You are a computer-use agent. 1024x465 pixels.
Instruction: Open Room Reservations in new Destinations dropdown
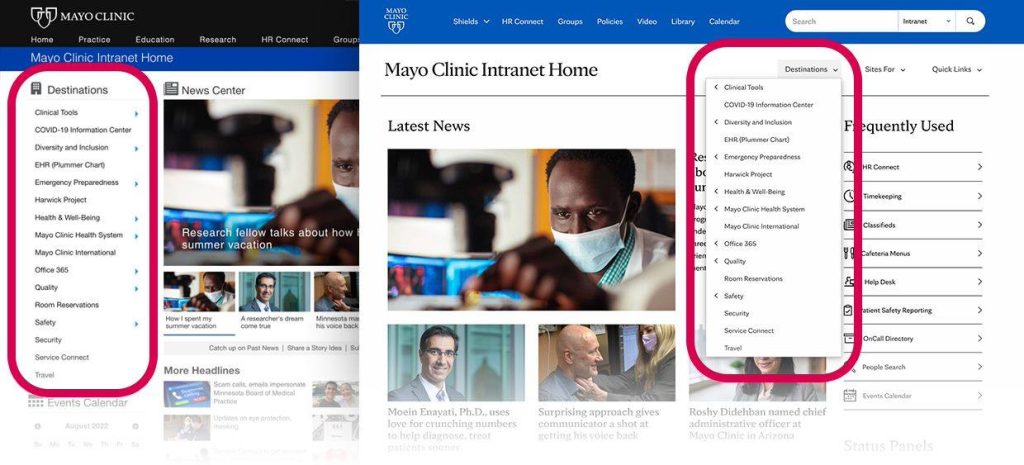pyautogui.click(x=753, y=278)
